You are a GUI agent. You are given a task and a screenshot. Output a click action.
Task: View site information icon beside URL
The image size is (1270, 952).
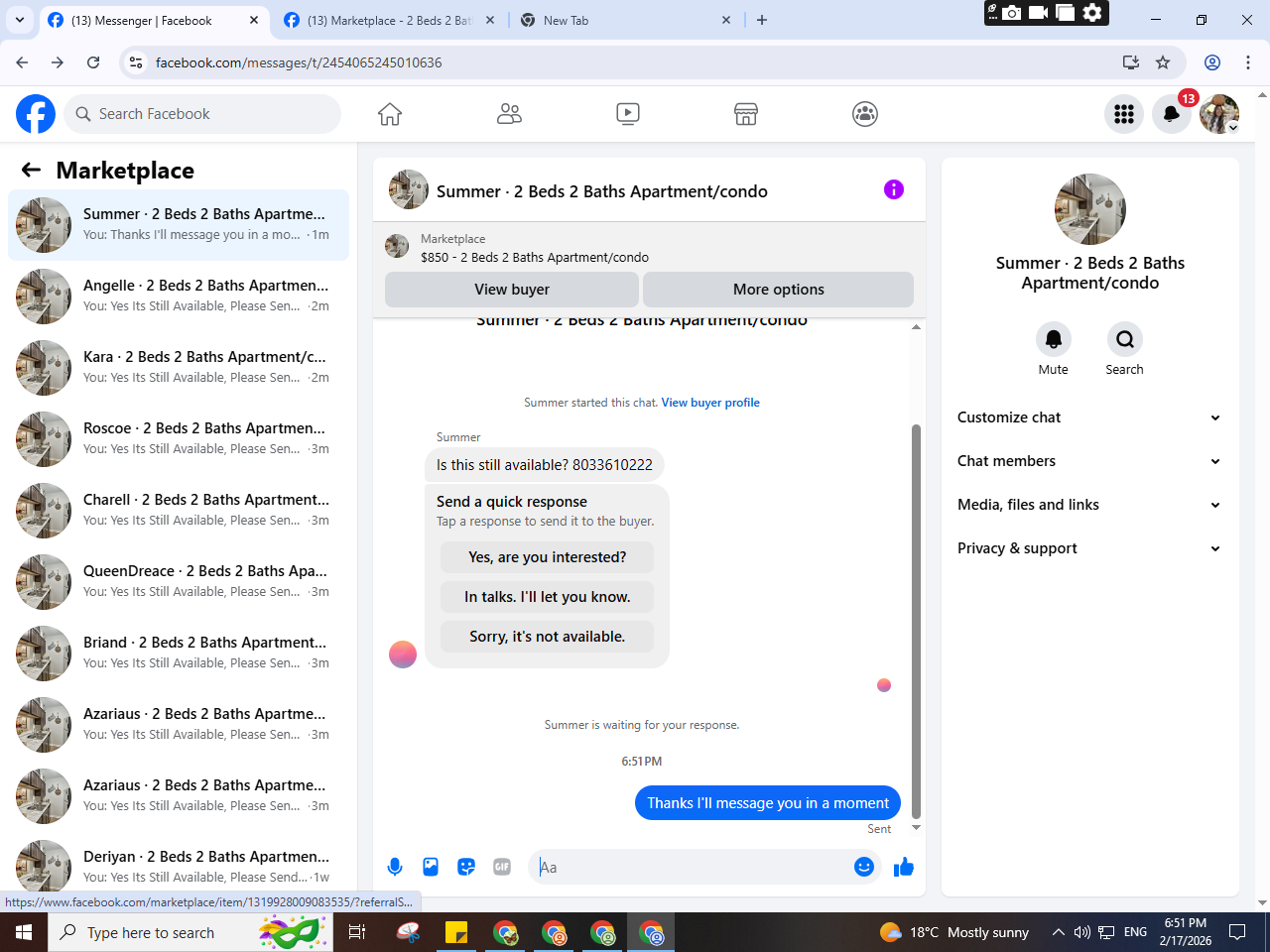click(x=136, y=62)
